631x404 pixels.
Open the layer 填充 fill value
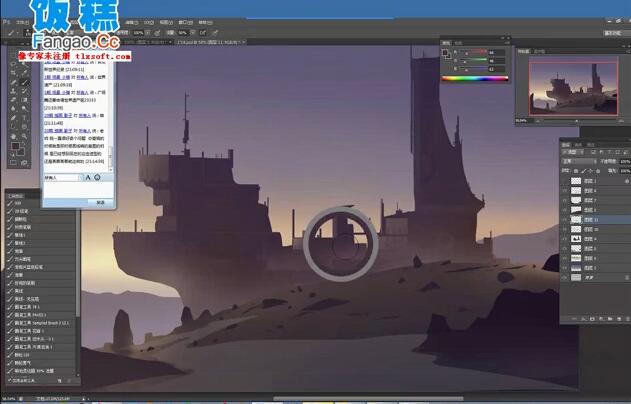(625, 171)
